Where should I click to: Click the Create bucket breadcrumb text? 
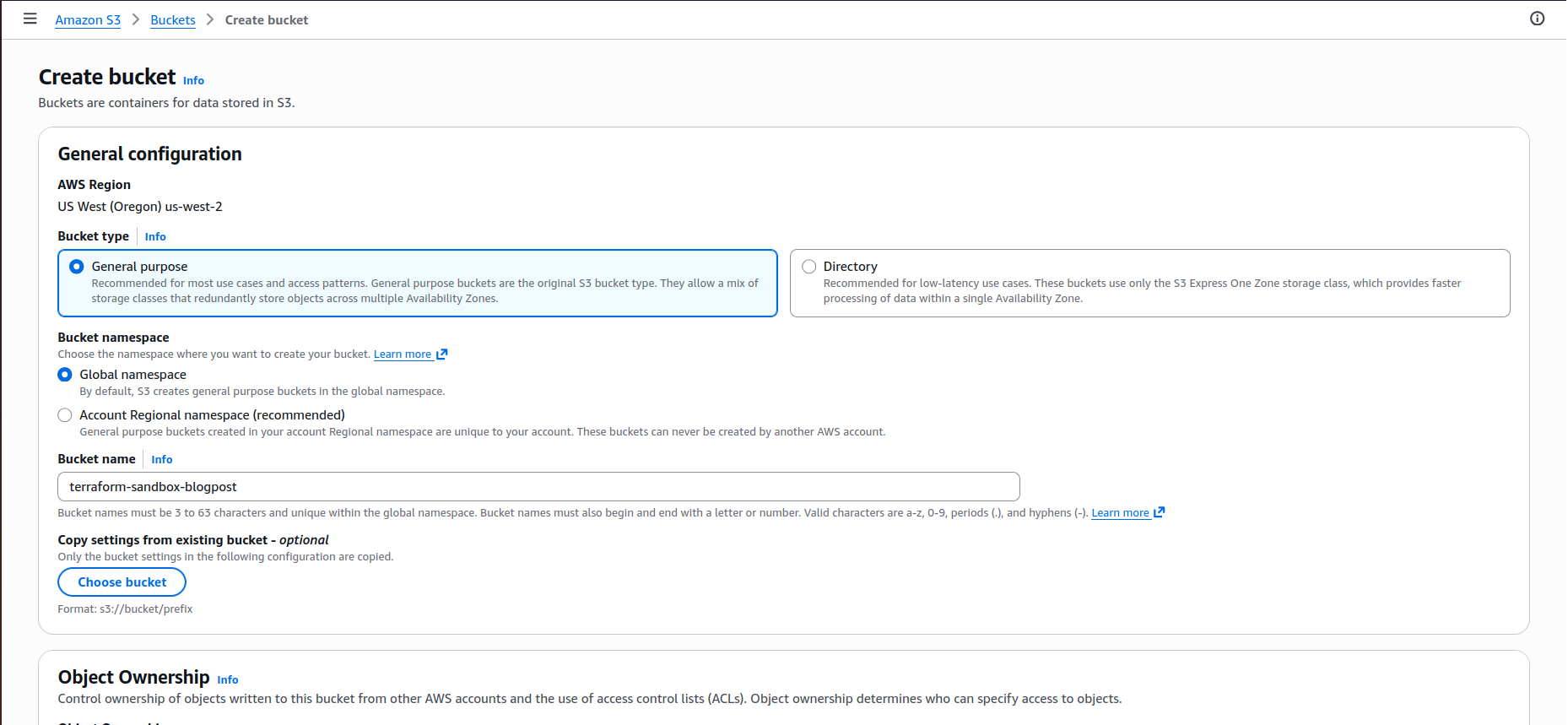click(x=267, y=20)
